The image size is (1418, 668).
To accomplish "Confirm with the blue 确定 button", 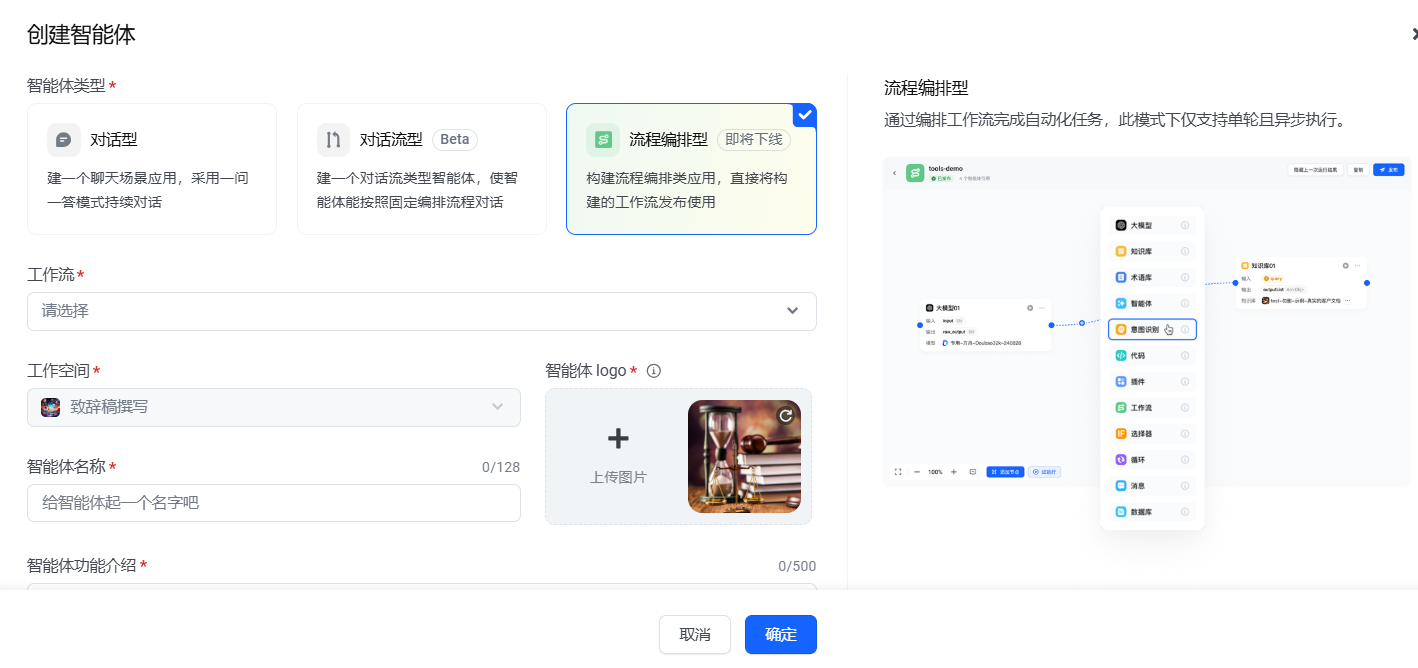I will coord(780,635).
